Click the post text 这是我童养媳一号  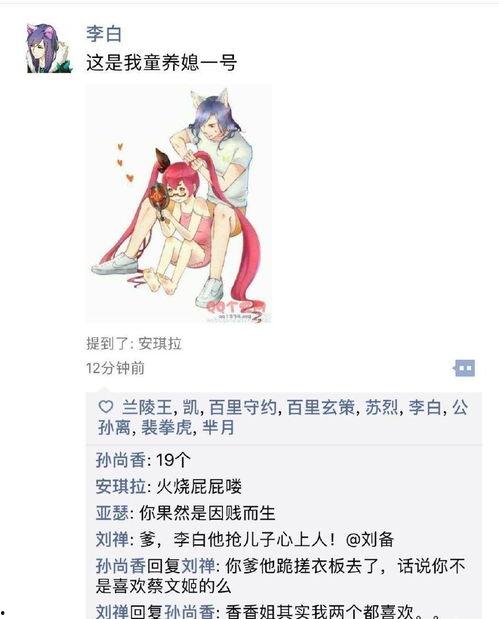point(161,63)
